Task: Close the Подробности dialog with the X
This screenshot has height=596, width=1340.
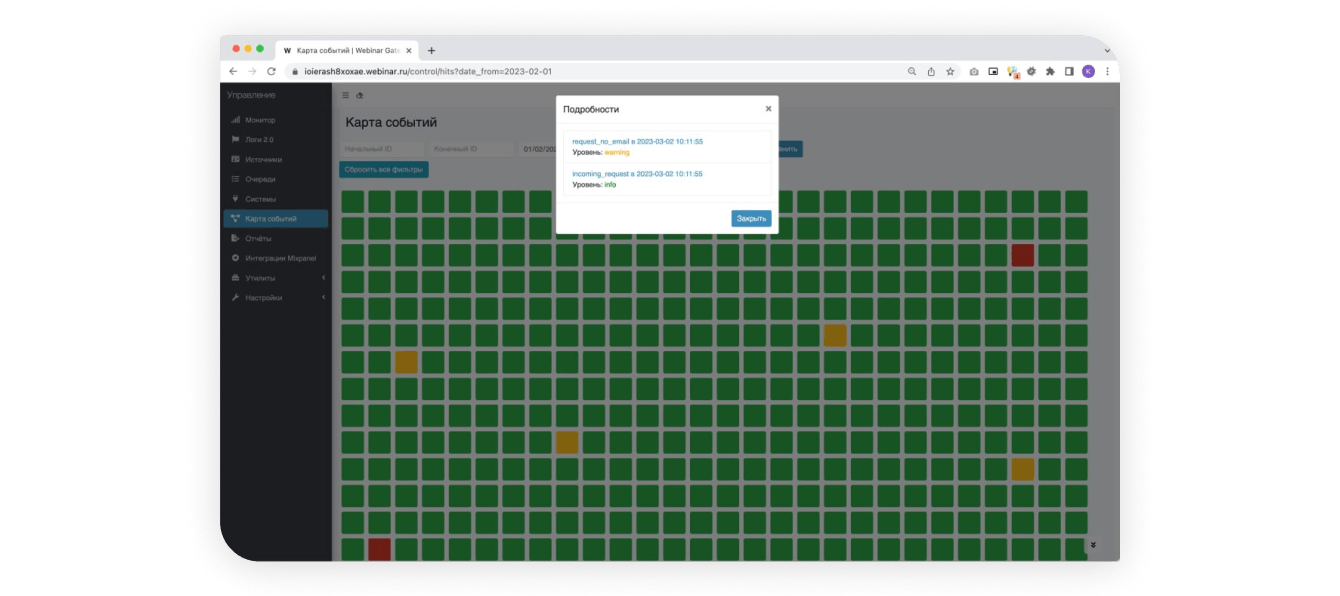Action: point(768,109)
